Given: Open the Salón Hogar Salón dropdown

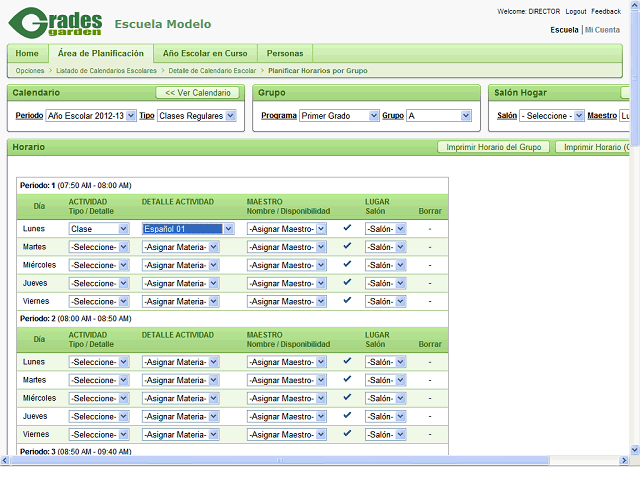Looking at the screenshot, I should point(552,116).
